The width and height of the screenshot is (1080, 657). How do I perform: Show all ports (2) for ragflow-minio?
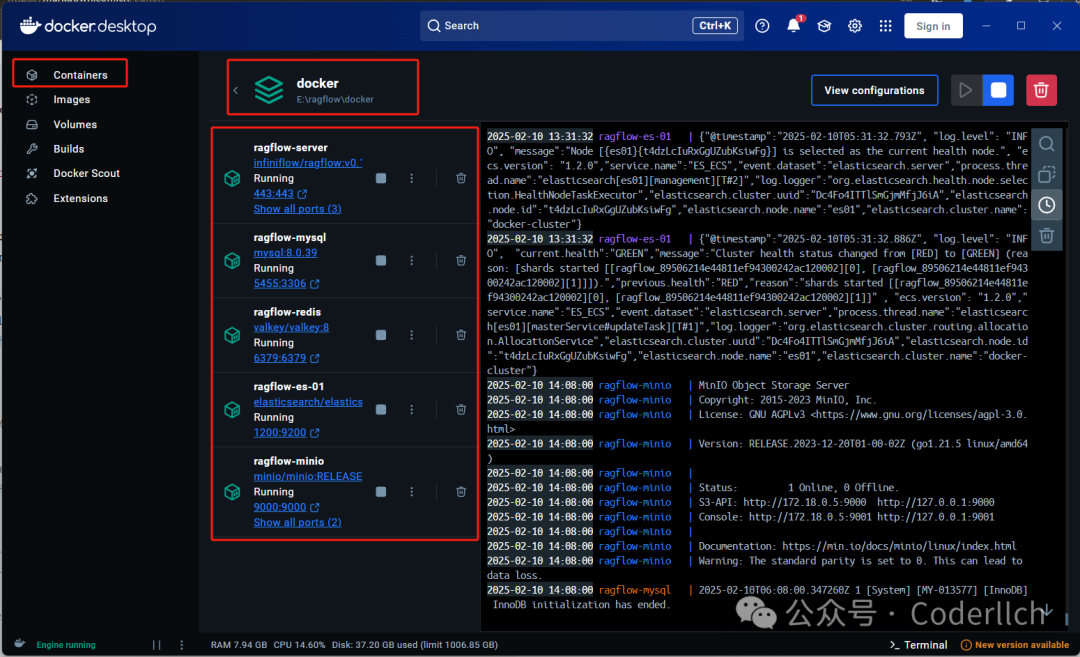click(297, 523)
